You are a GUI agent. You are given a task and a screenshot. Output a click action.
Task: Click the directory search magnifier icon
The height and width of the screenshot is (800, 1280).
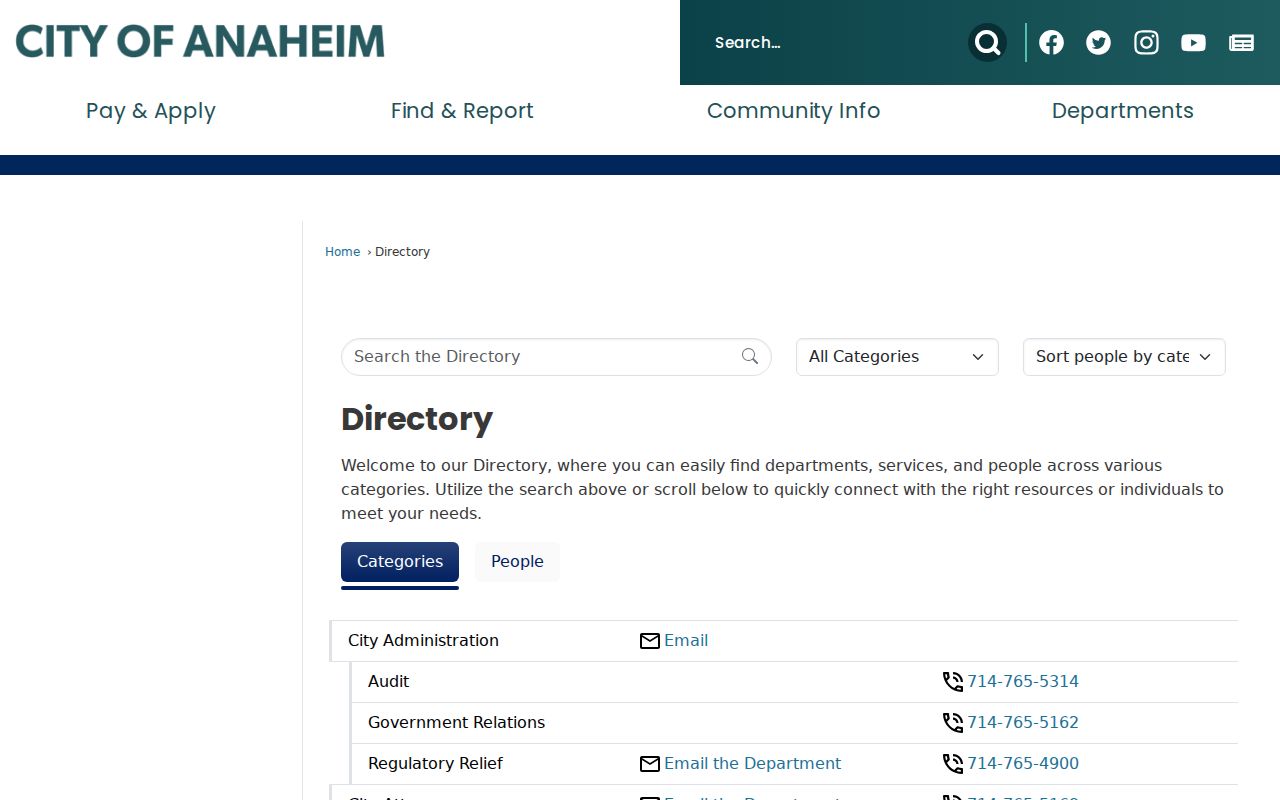click(750, 356)
